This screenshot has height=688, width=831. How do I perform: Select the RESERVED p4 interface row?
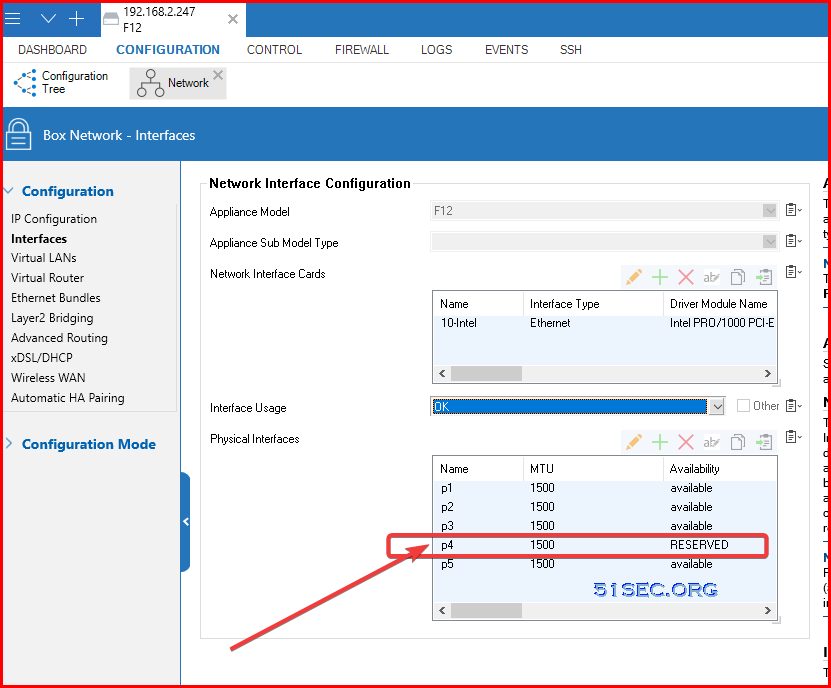pyautogui.click(x=605, y=545)
